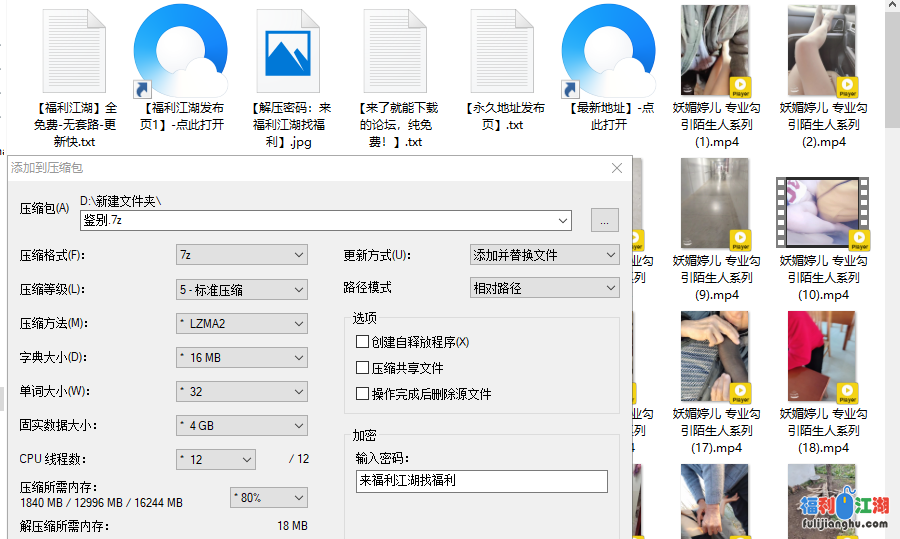Image resolution: width=900 pixels, height=539 pixels.
Task: Open the 更新方式 dropdown list
Action: 544,255
